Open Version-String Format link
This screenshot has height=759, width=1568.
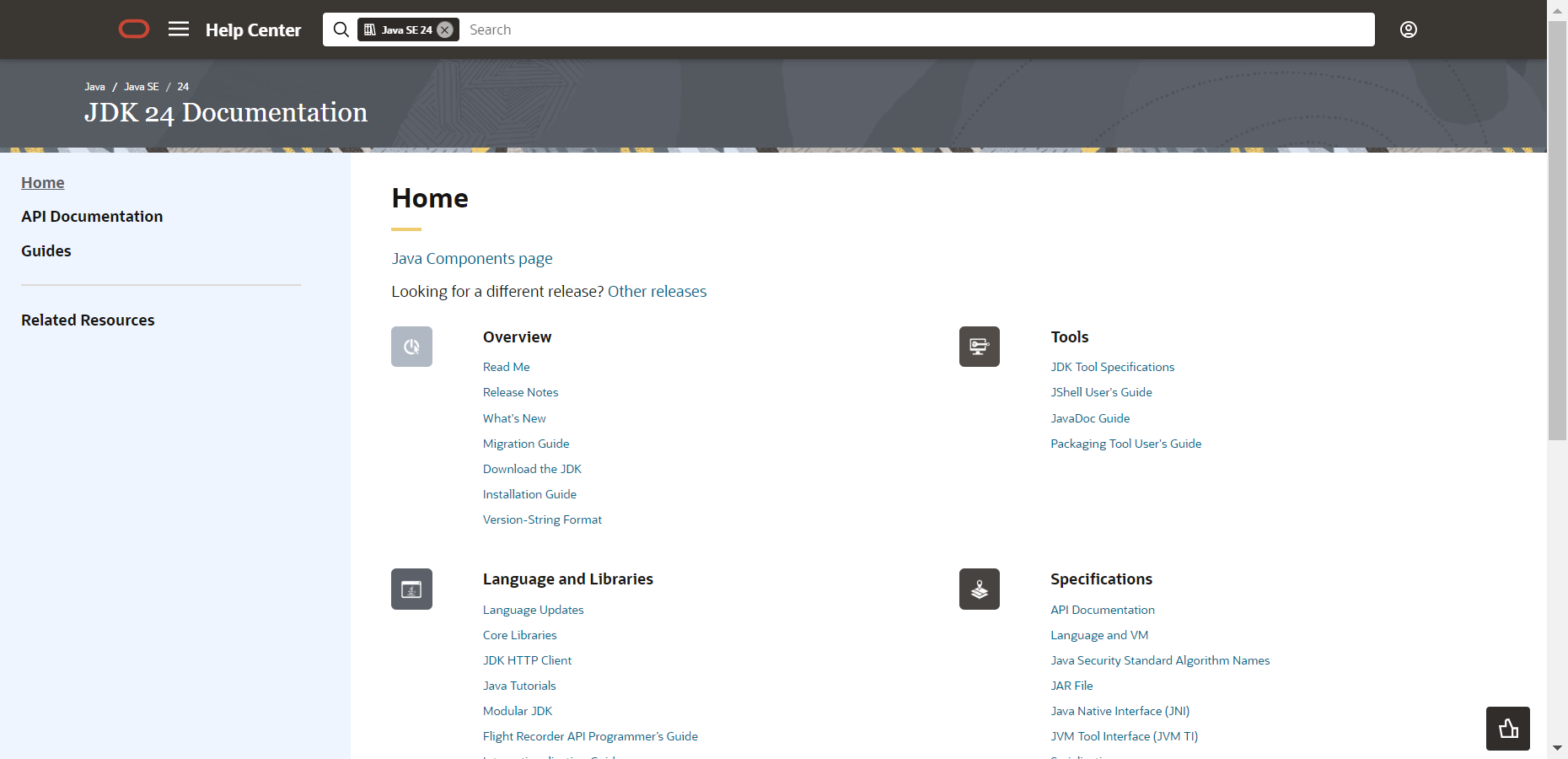click(x=542, y=519)
